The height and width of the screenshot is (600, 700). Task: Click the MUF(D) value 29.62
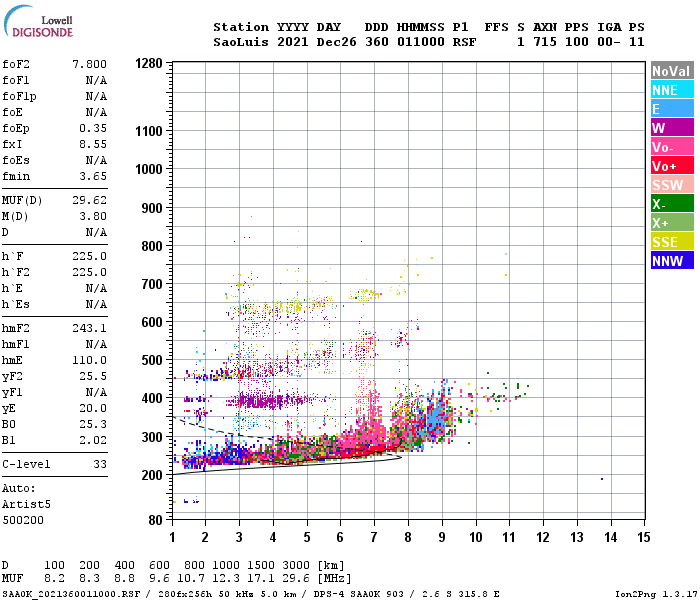click(89, 200)
